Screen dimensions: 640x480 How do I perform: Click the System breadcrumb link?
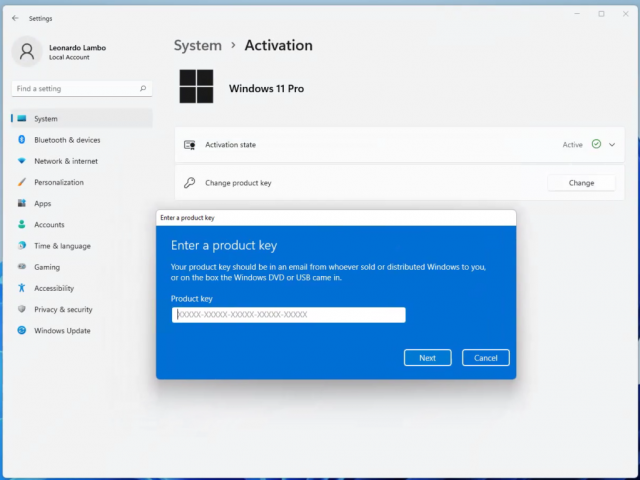coord(197,46)
